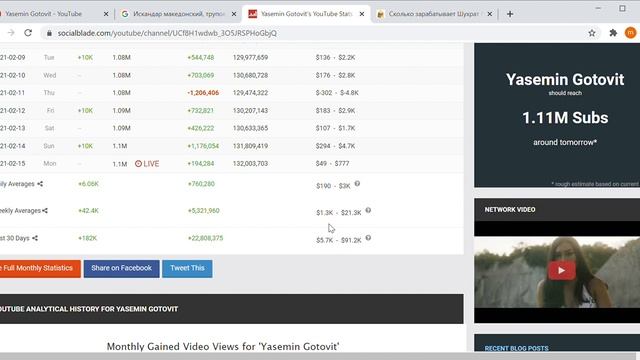Close the Yasemin Gotovit - YouTube tab
This screenshot has height=360, width=640.
(106, 14)
